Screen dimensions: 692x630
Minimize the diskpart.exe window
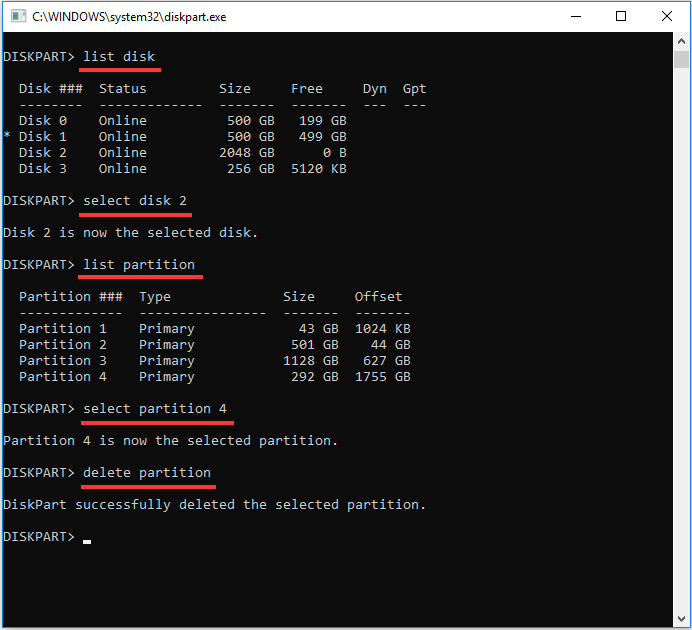tap(575, 16)
